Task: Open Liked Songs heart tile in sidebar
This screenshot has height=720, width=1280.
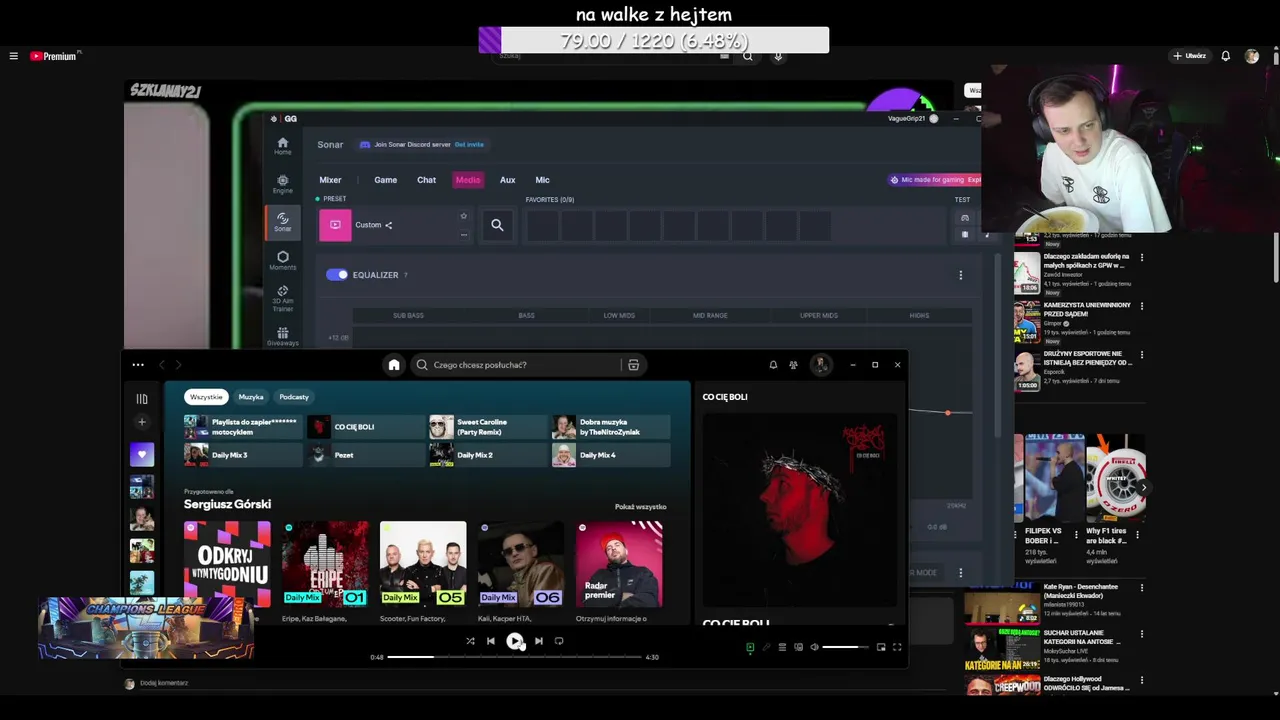Action: click(x=142, y=454)
